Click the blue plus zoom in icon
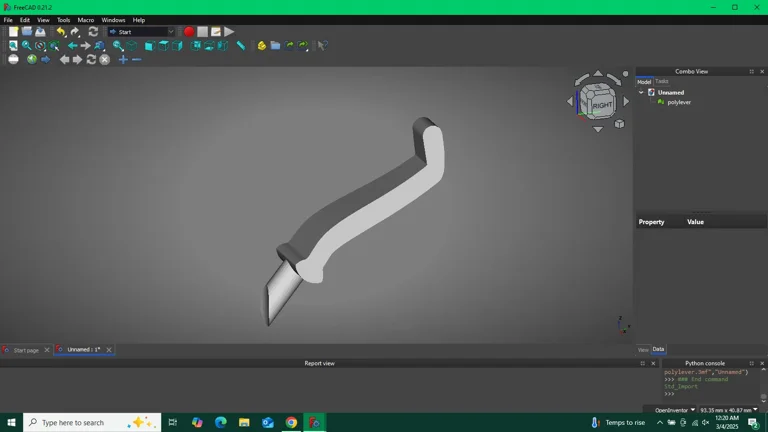 pyautogui.click(x=123, y=60)
